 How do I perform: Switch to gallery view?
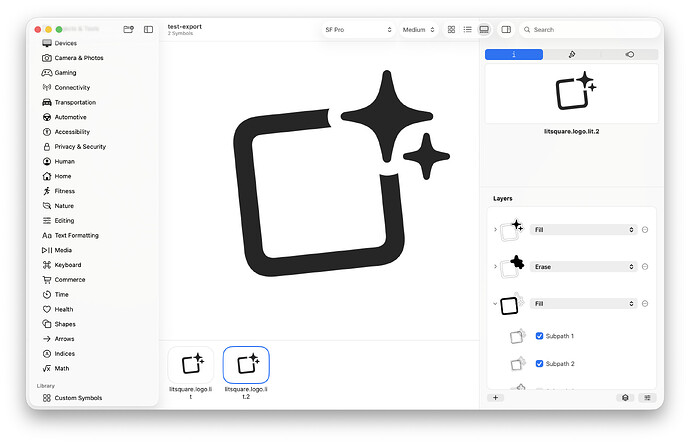point(484,29)
